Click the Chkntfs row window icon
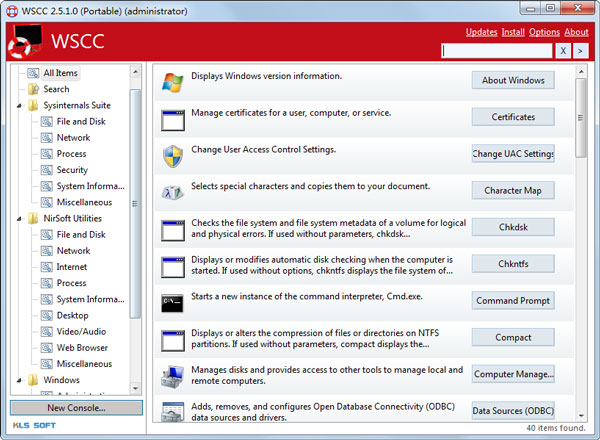600x440 pixels. pos(173,267)
